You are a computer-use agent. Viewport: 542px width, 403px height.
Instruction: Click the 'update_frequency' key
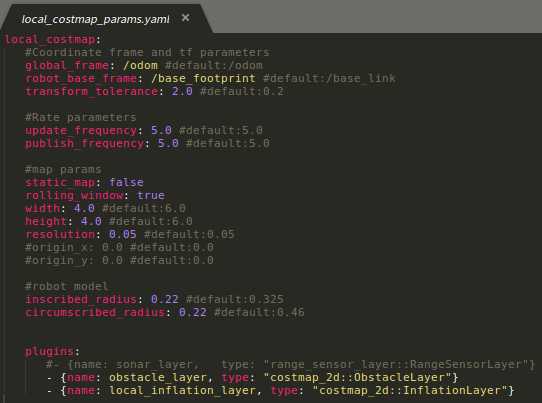(x=81, y=130)
